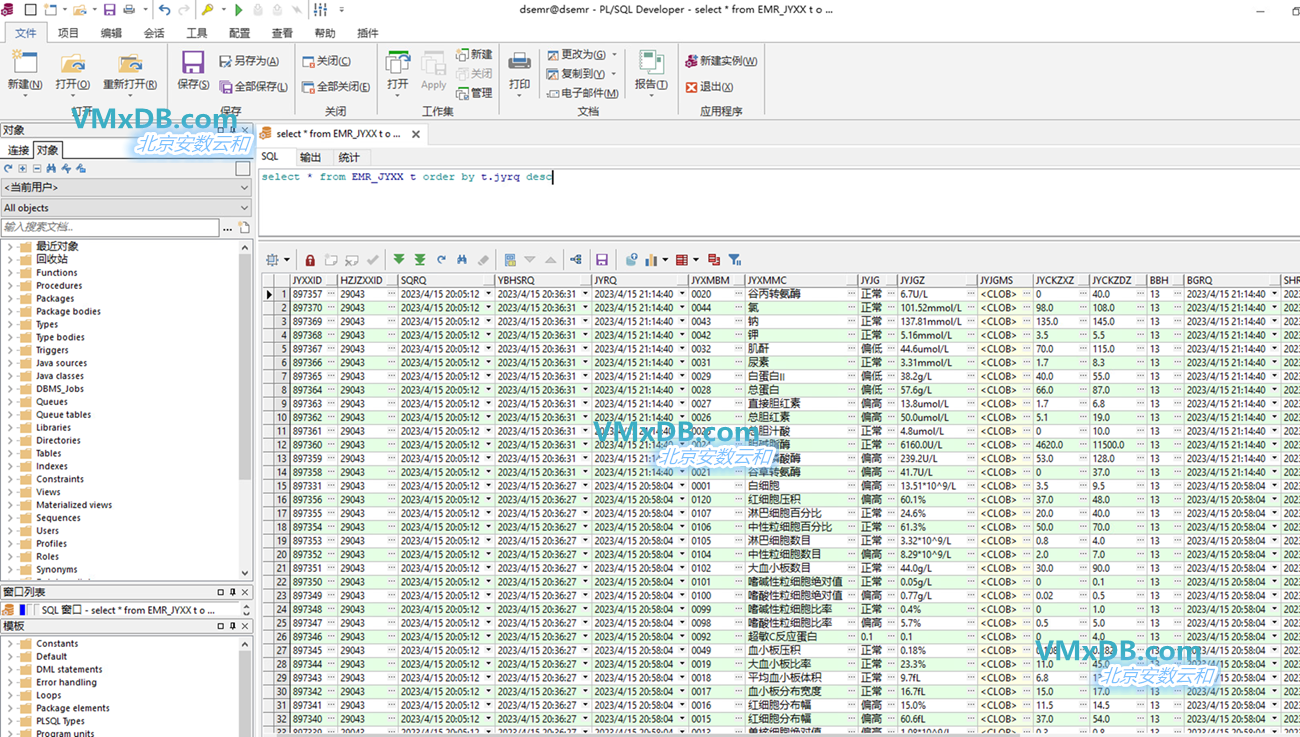The height and width of the screenshot is (737, 1300).
Task: Open the 工具 (Tools) ribbon tab
Action: (197, 33)
